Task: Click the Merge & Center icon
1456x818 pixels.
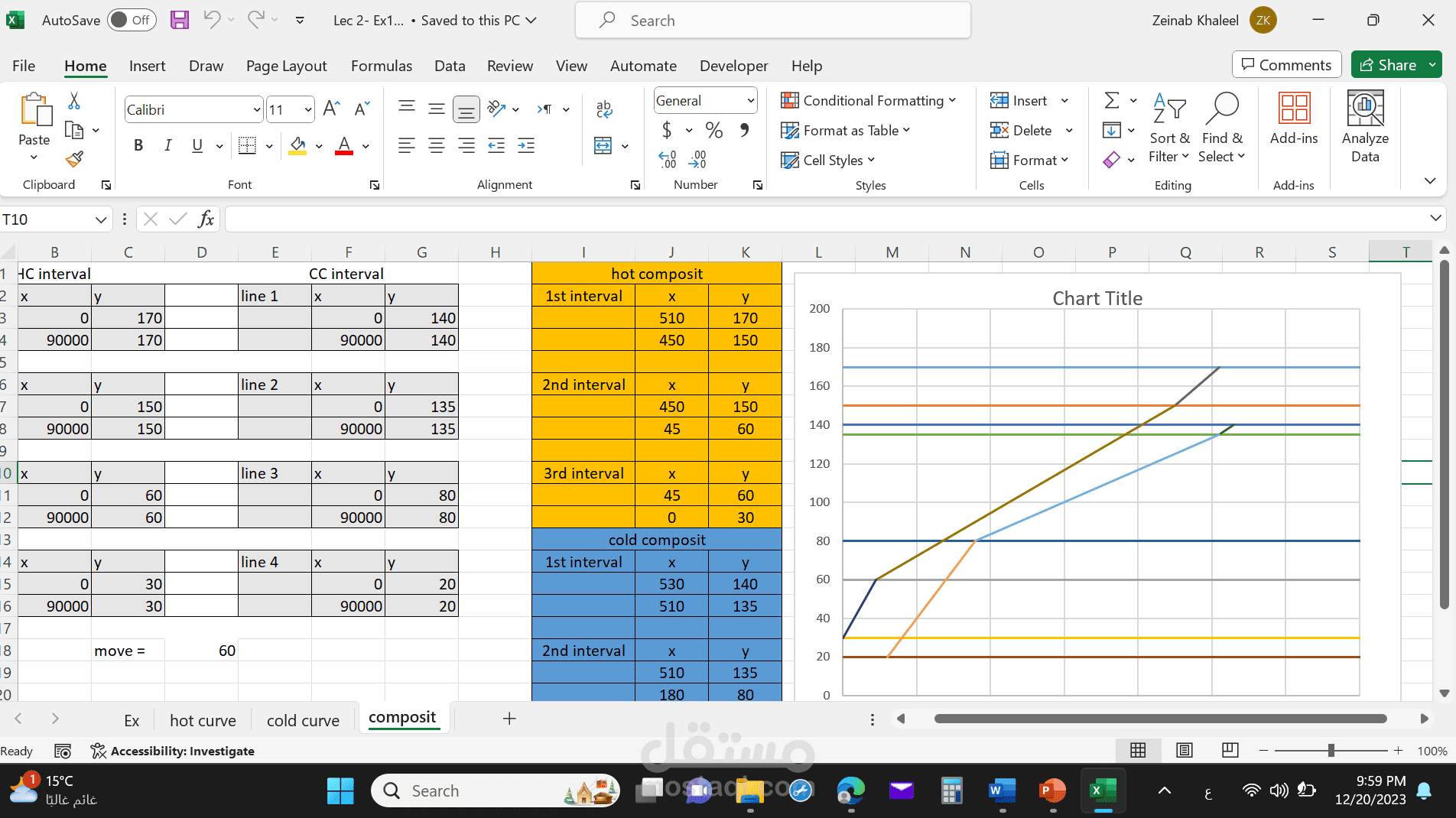Action: click(x=603, y=145)
